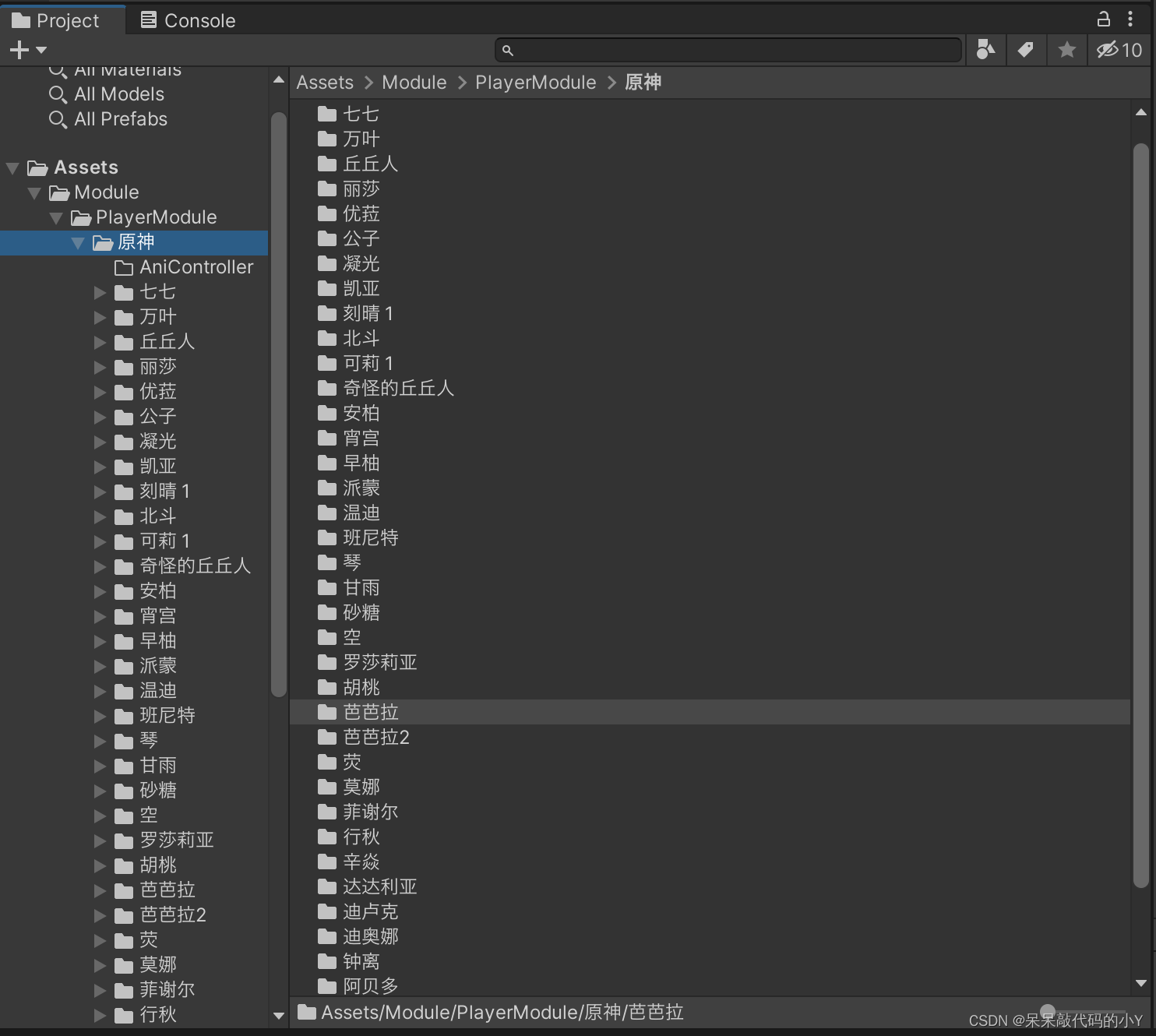Select 钟离 folder name in list
1156x1036 pixels.
point(361,962)
